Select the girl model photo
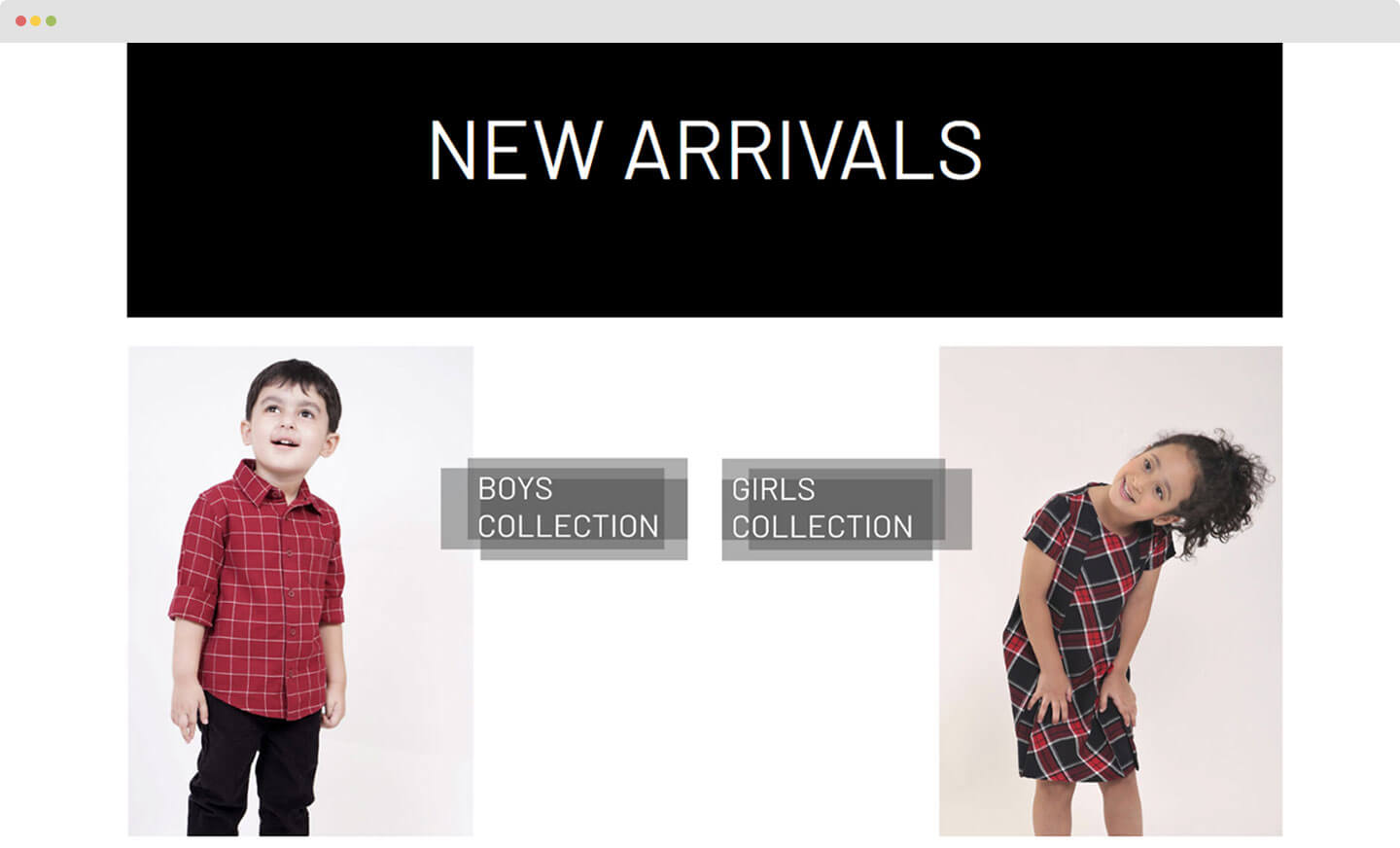 (x=1110, y=591)
